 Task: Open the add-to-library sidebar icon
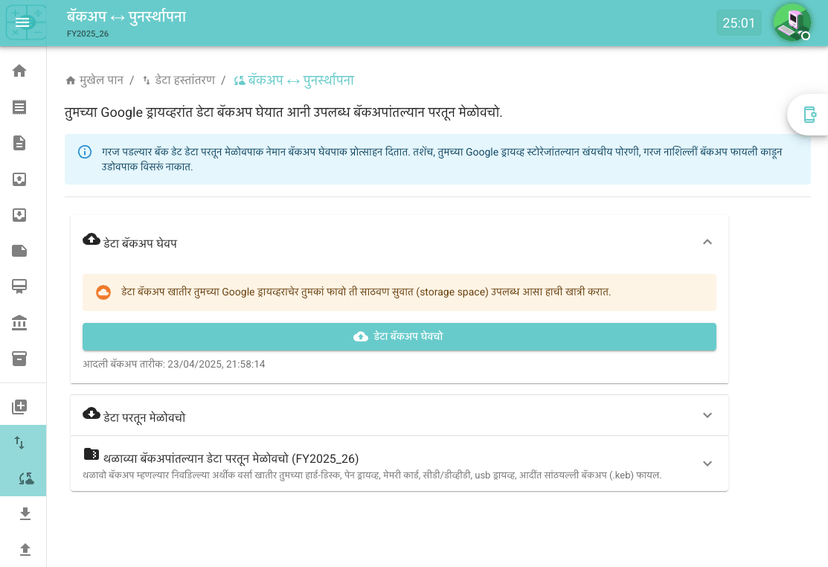[x=19, y=407]
